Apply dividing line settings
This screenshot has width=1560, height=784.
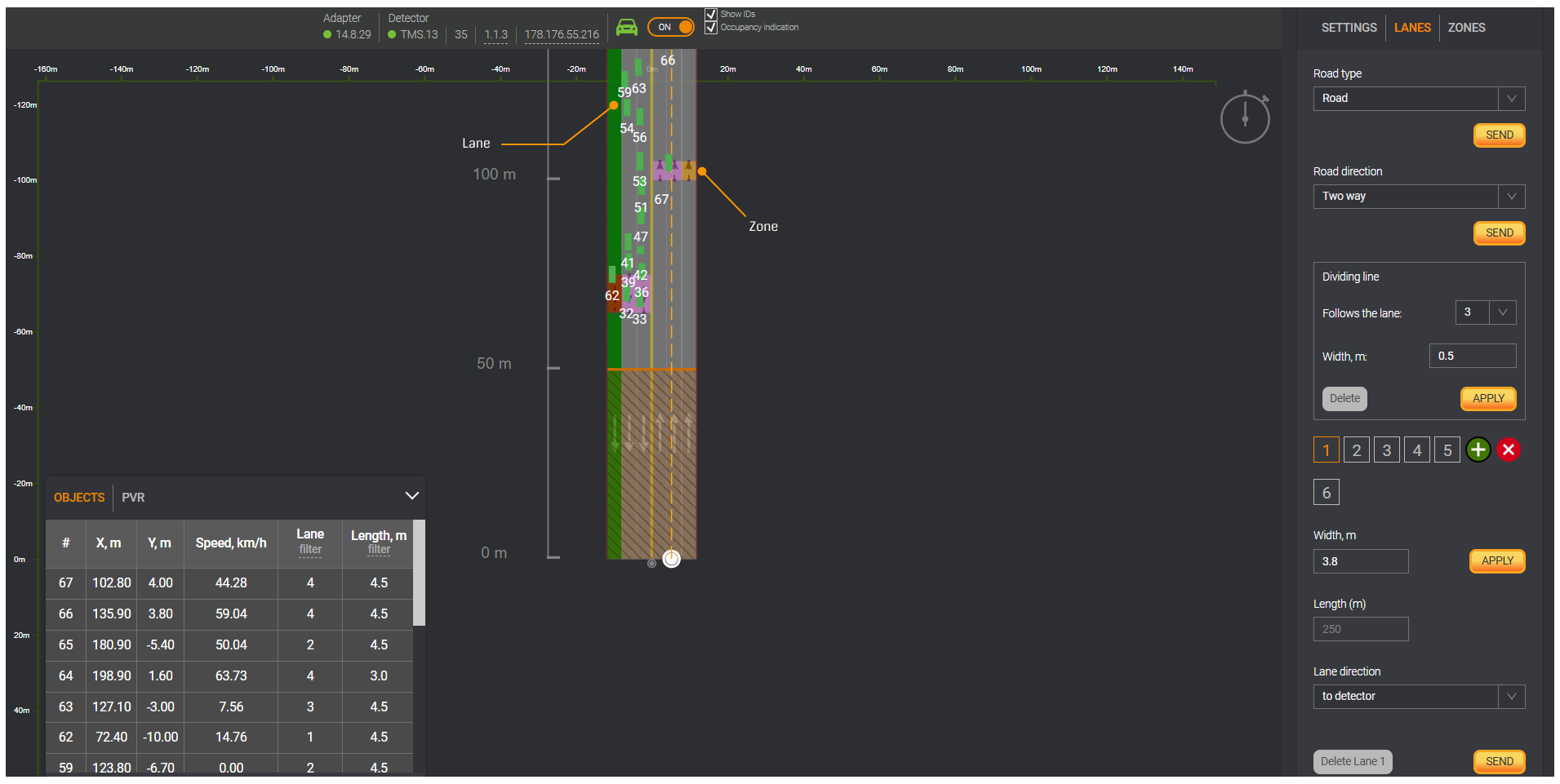(1488, 399)
